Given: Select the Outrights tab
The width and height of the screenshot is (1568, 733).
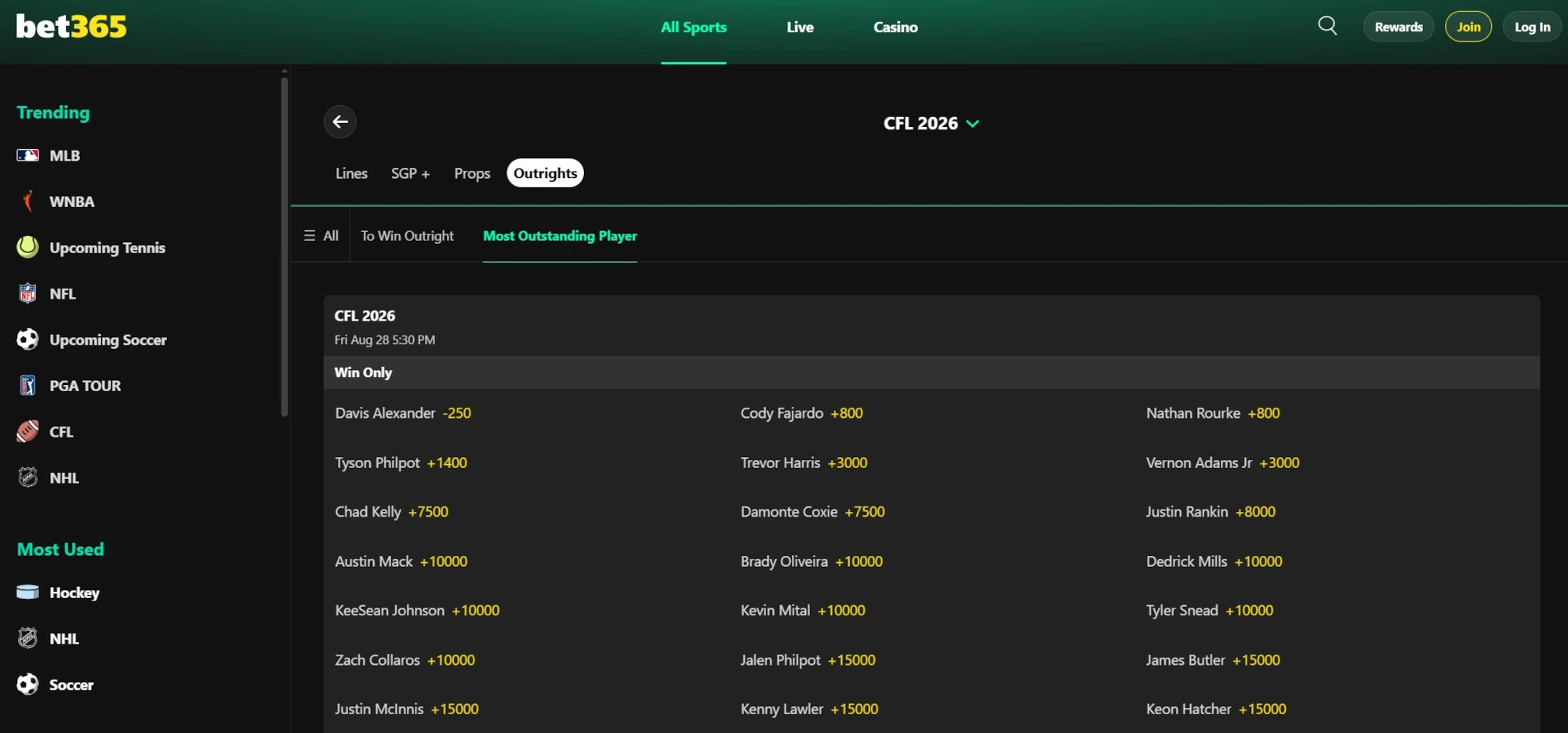Looking at the screenshot, I should tap(546, 173).
